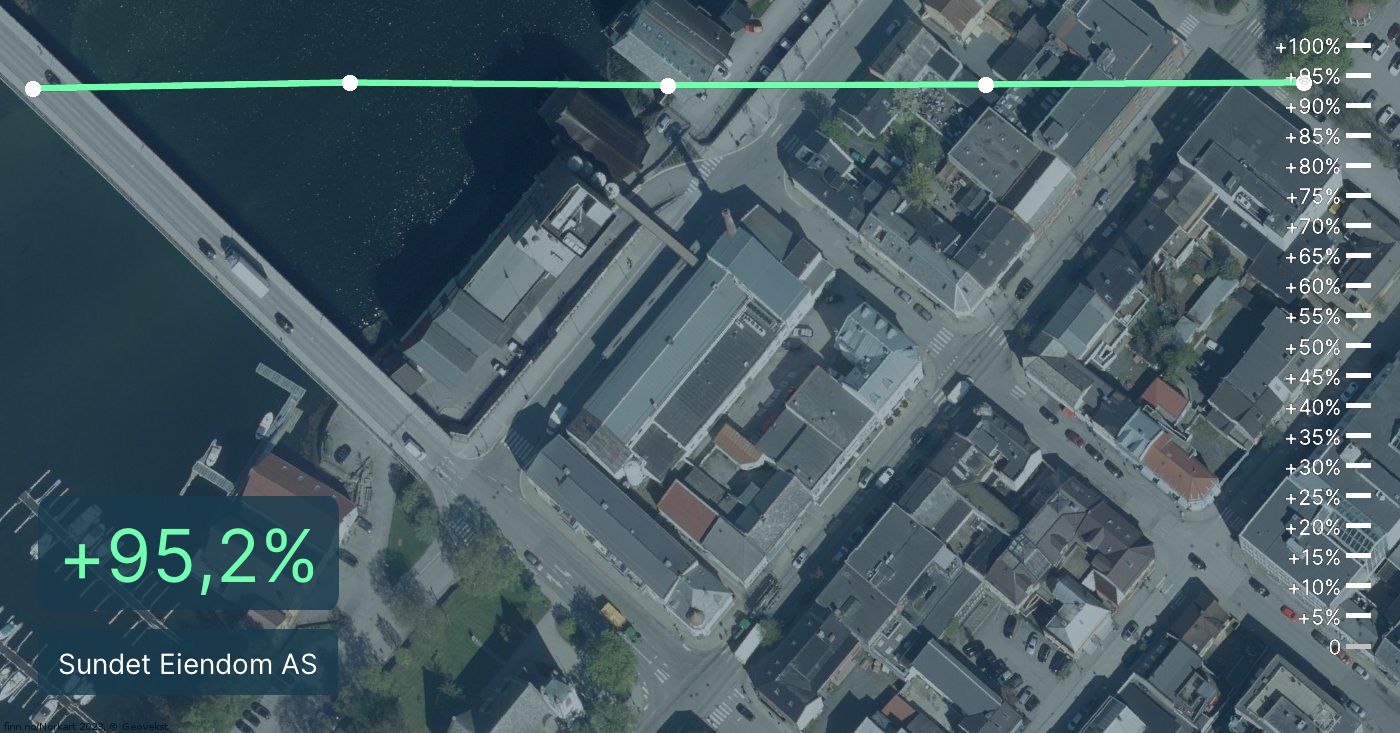Click the first data point on the bridge
The width and height of the screenshot is (1400, 733).
[x=33, y=89]
